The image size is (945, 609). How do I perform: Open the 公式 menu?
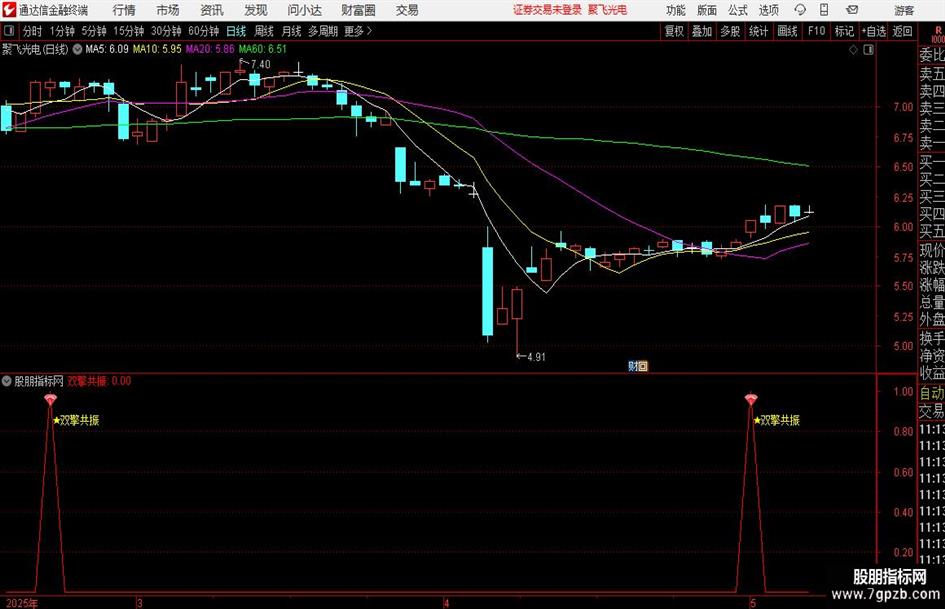[x=737, y=10]
